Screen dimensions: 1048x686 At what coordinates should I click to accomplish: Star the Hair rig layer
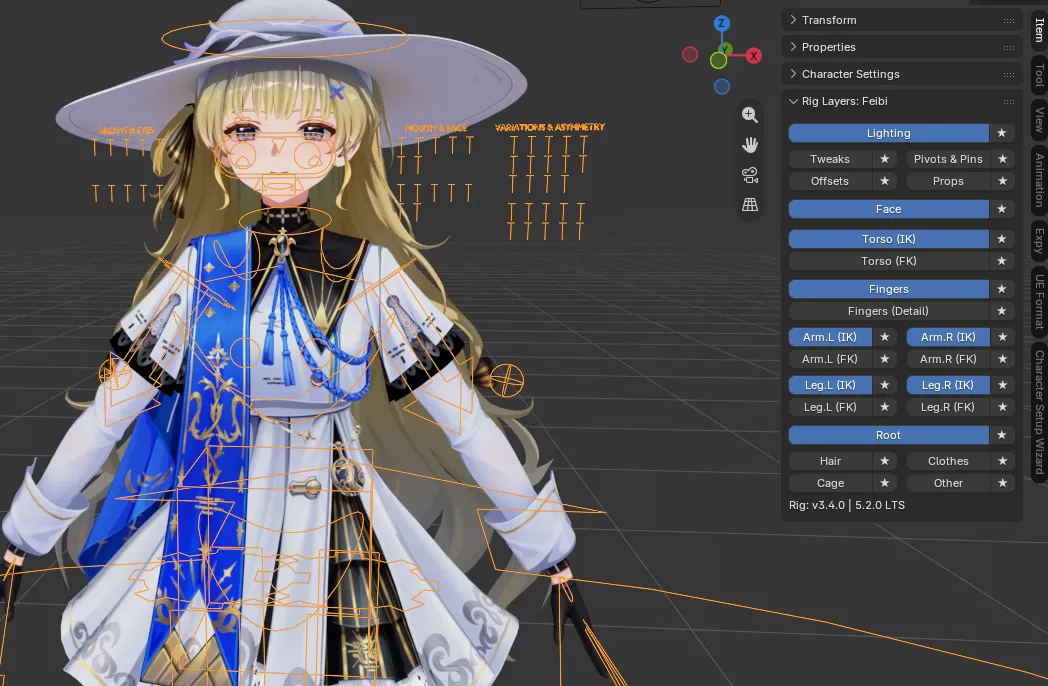pyautogui.click(x=884, y=461)
